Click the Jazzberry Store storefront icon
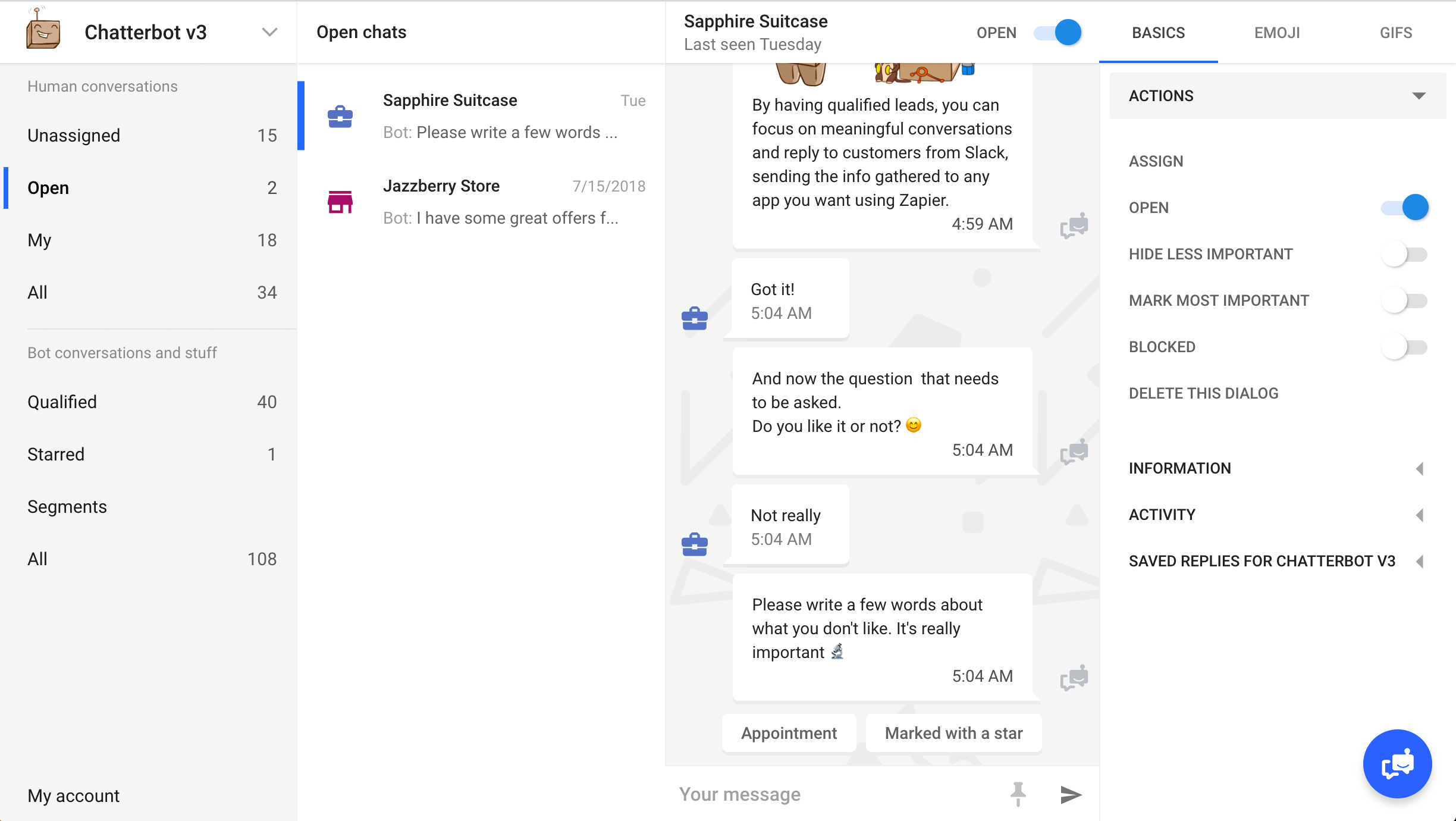 point(340,202)
